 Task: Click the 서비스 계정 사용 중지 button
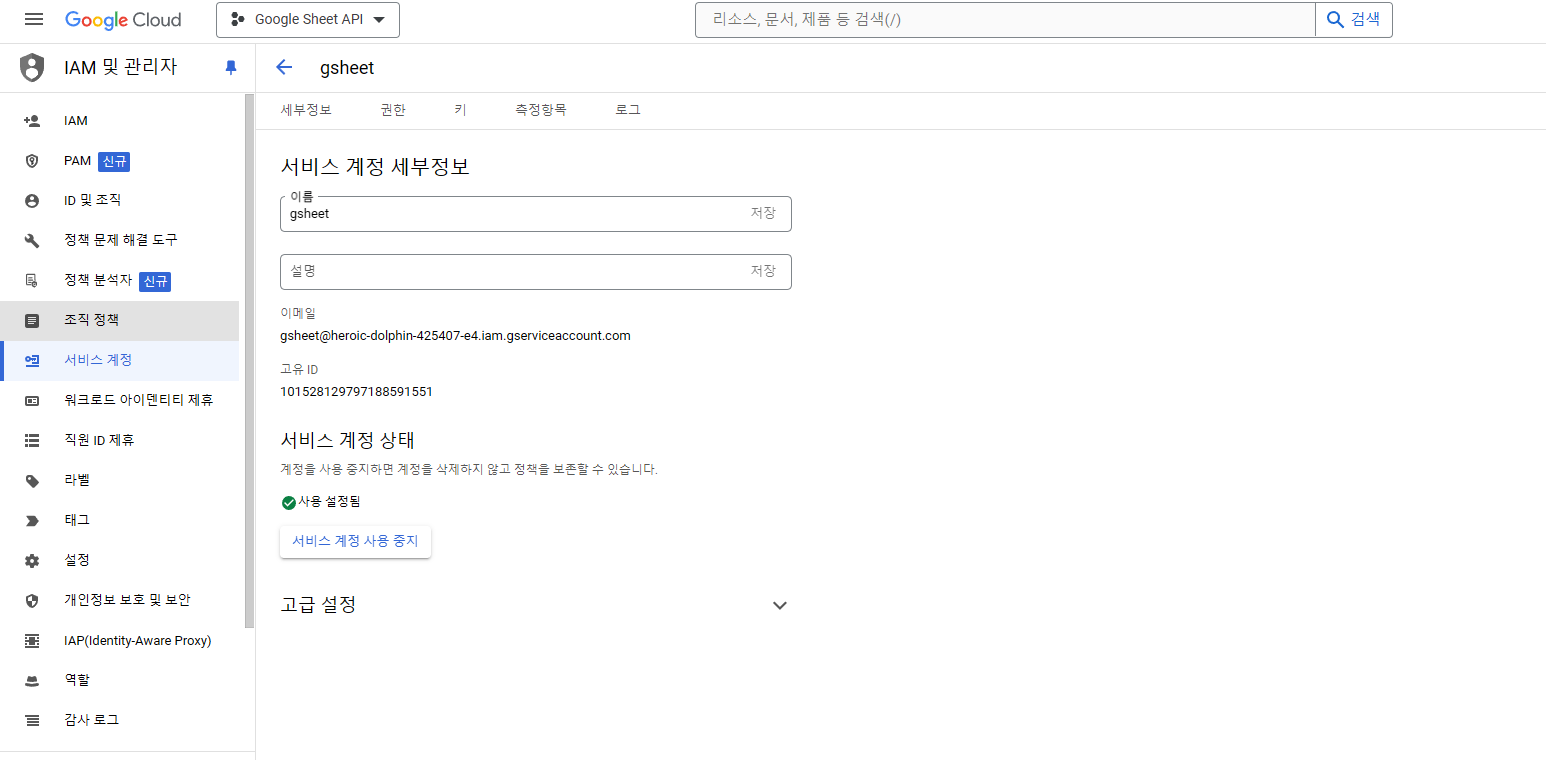[356, 542]
